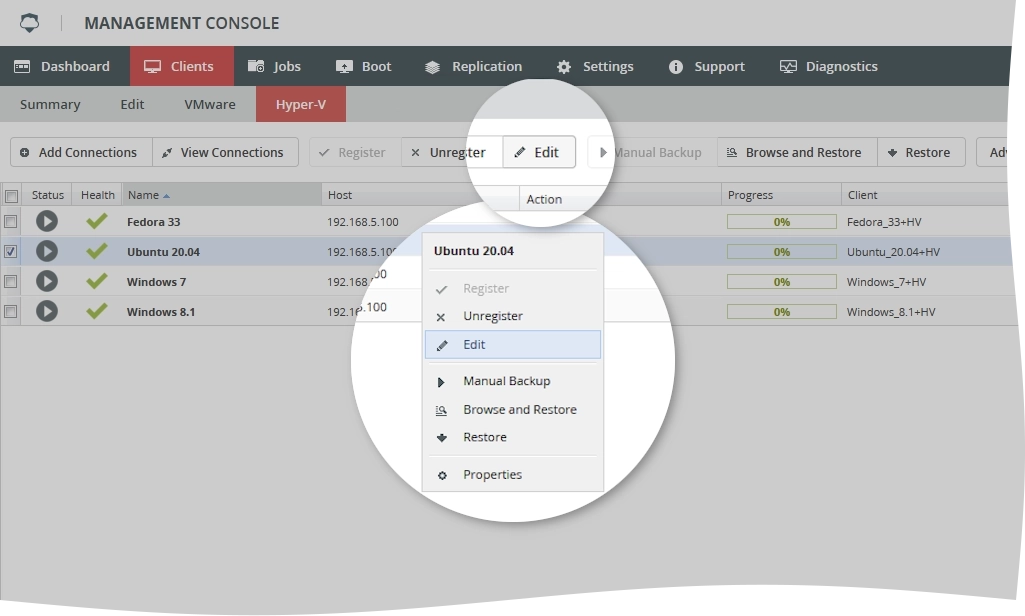Click the Fedora_33+HV client cell
The height and width of the screenshot is (616, 1025).
(x=884, y=222)
